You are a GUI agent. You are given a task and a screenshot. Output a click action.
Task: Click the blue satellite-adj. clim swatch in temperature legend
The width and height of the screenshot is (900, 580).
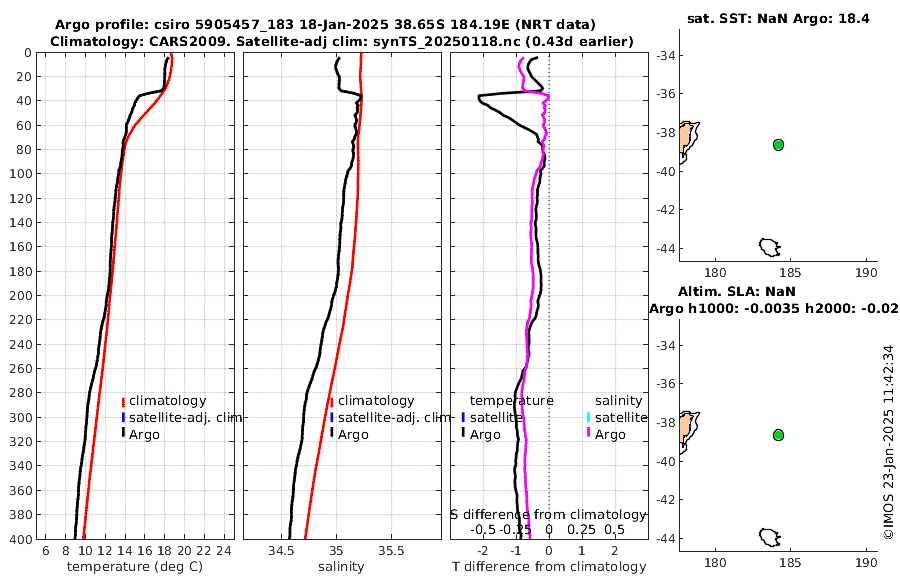pos(123,417)
